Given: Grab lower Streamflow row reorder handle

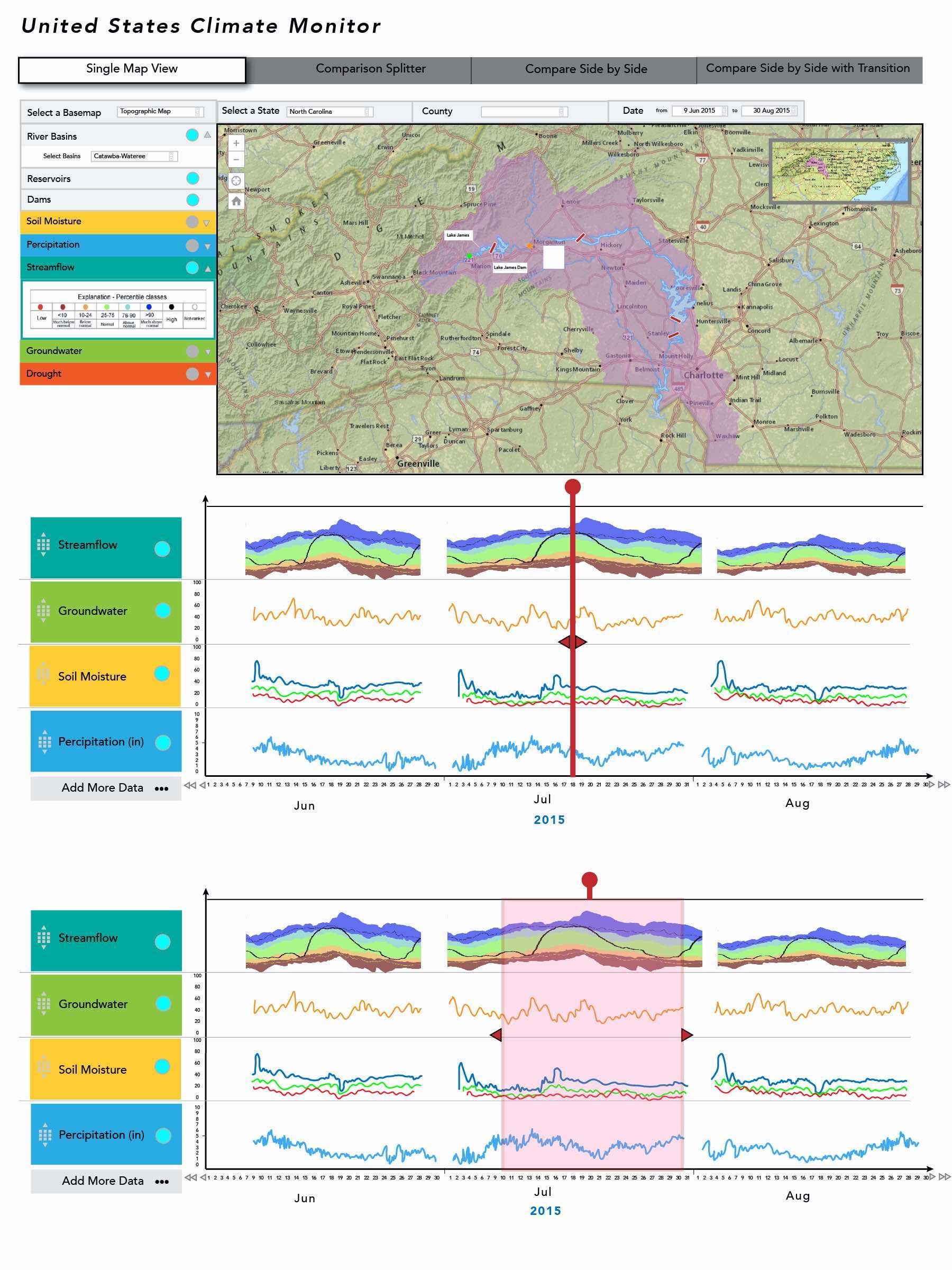Looking at the screenshot, I should tap(43, 938).
